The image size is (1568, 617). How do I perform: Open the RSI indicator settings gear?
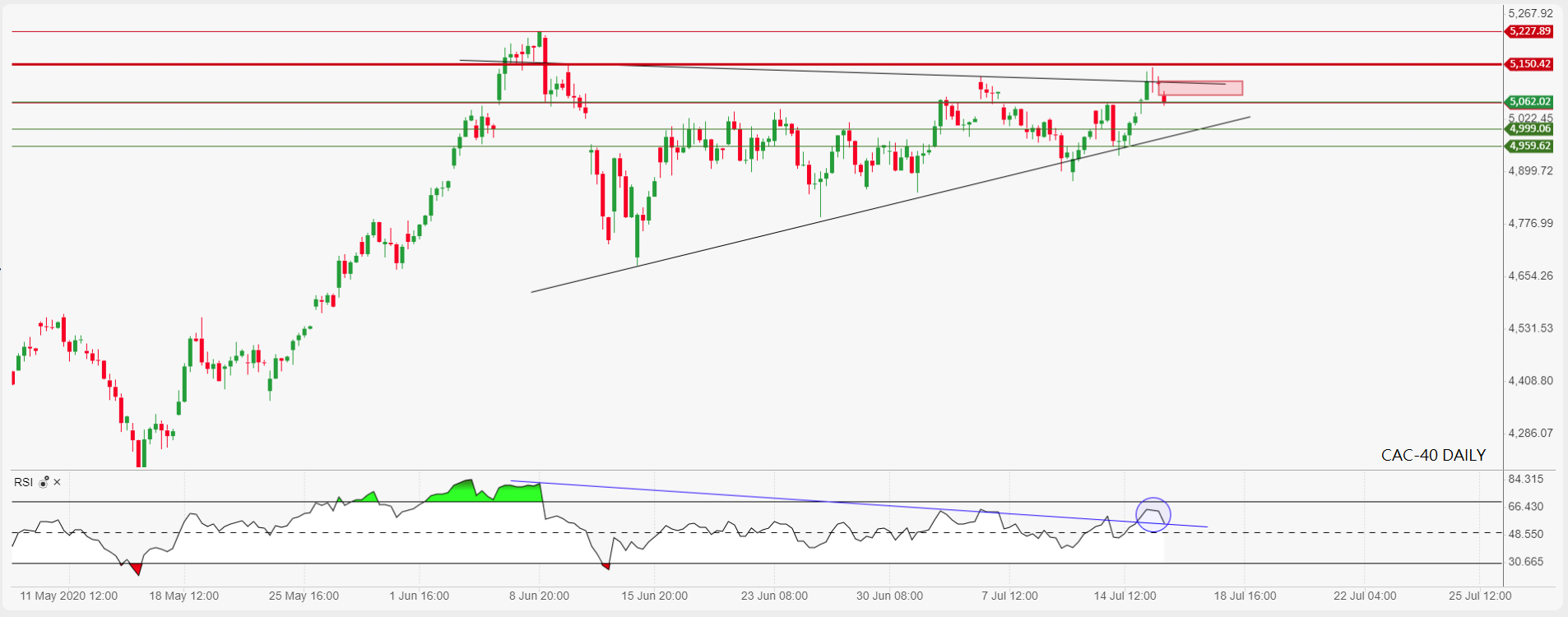pyautogui.click(x=44, y=482)
